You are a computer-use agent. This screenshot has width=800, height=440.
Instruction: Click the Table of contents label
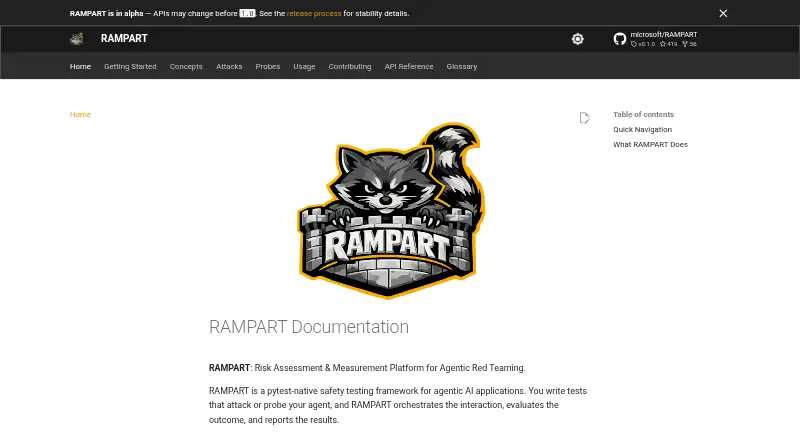[x=643, y=114]
